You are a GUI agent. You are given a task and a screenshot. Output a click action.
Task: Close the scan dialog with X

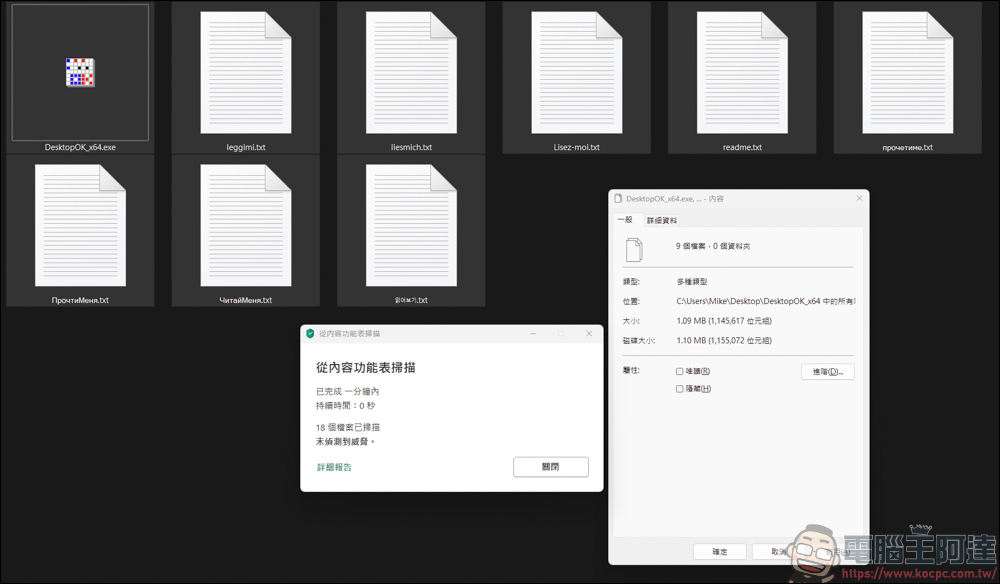pos(589,333)
